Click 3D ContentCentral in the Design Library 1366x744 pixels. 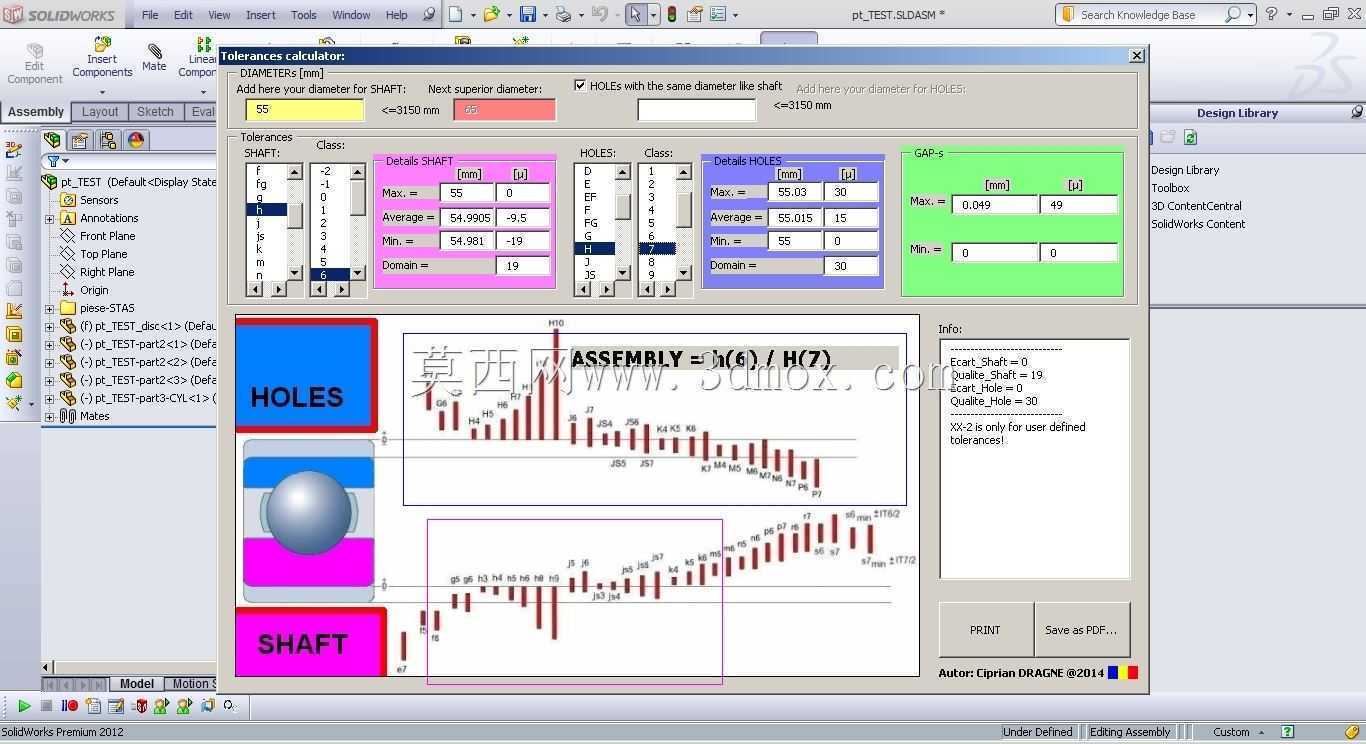click(x=1196, y=206)
